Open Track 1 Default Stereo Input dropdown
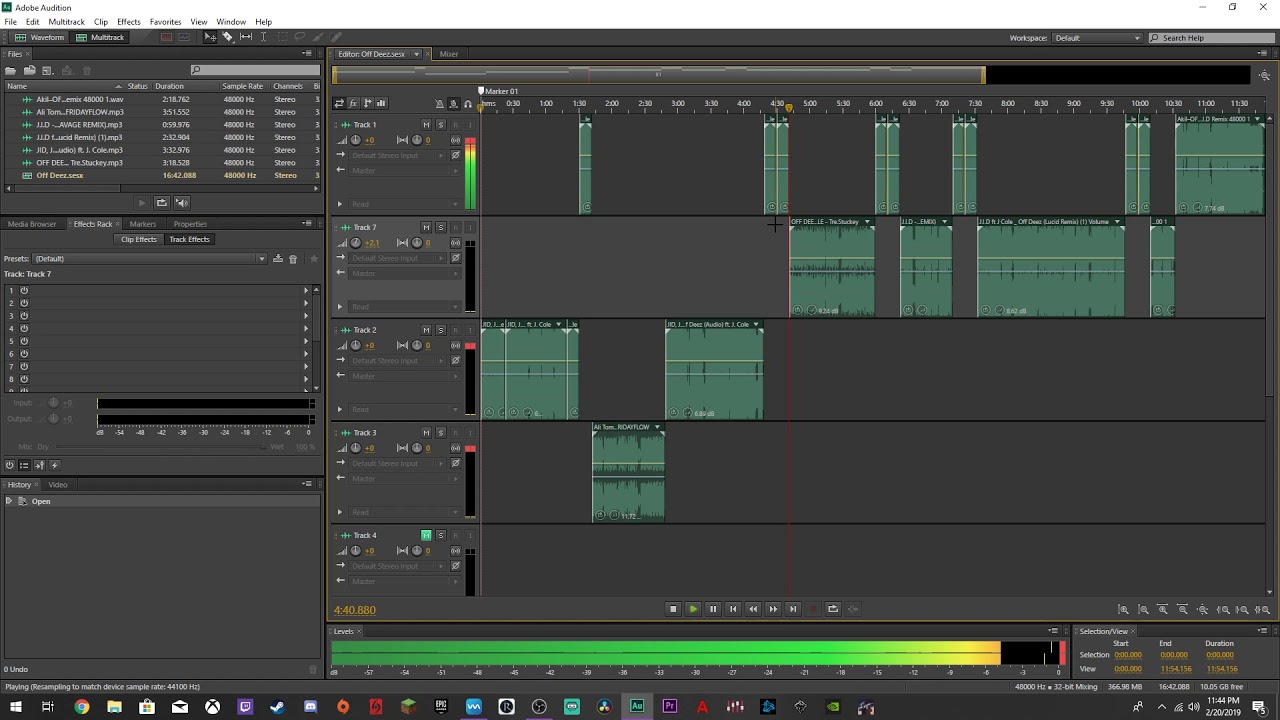 point(398,155)
